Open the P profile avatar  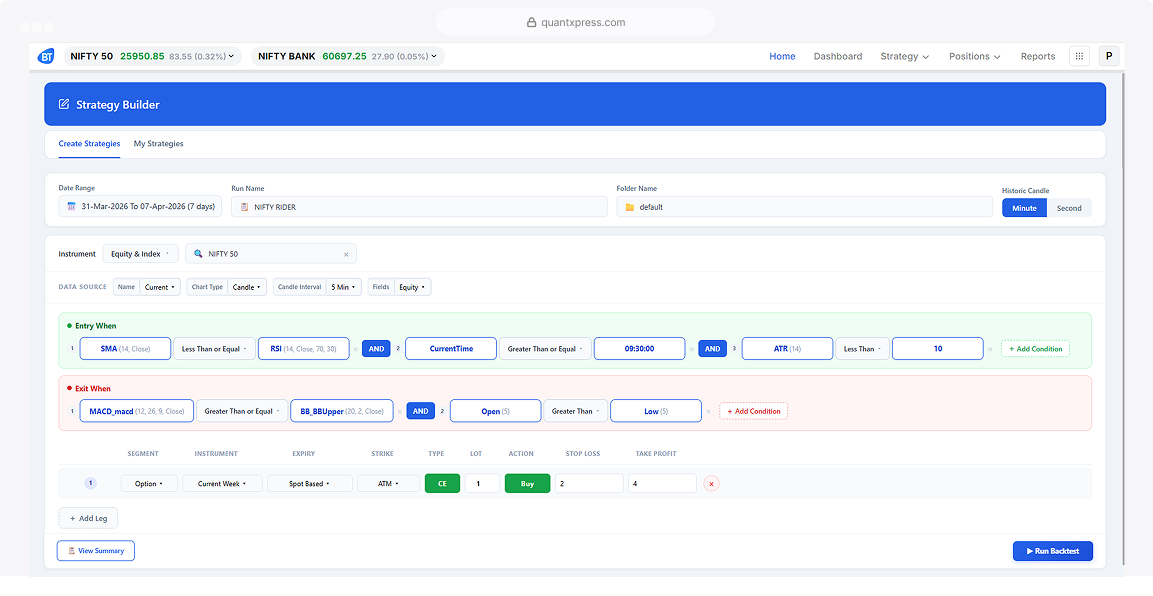1109,56
